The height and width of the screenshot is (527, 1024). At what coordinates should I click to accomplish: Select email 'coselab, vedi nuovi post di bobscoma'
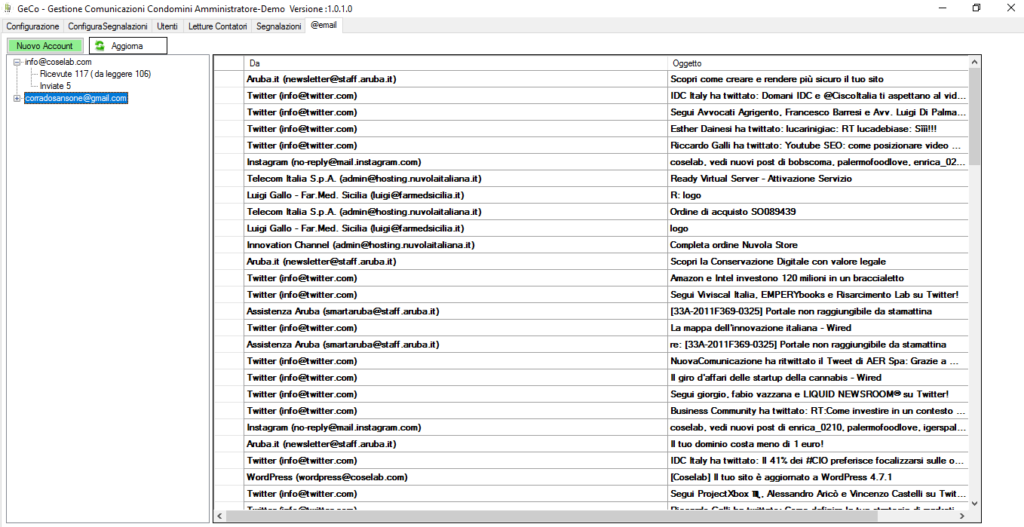pos(818,162)
